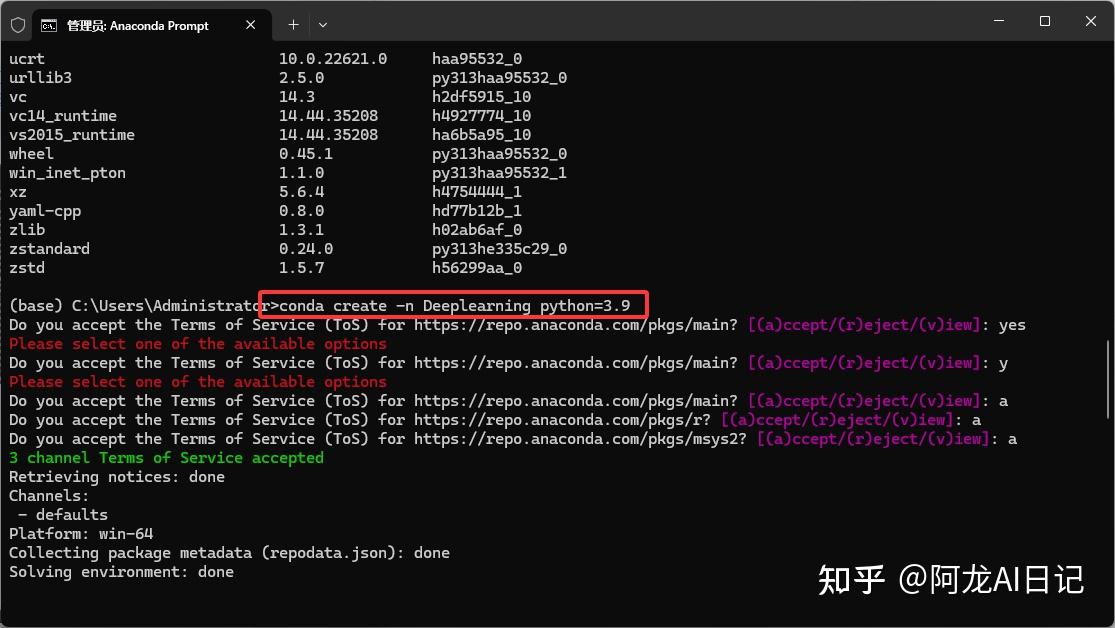Click the 'wheel' package name

tap(31, 154)
